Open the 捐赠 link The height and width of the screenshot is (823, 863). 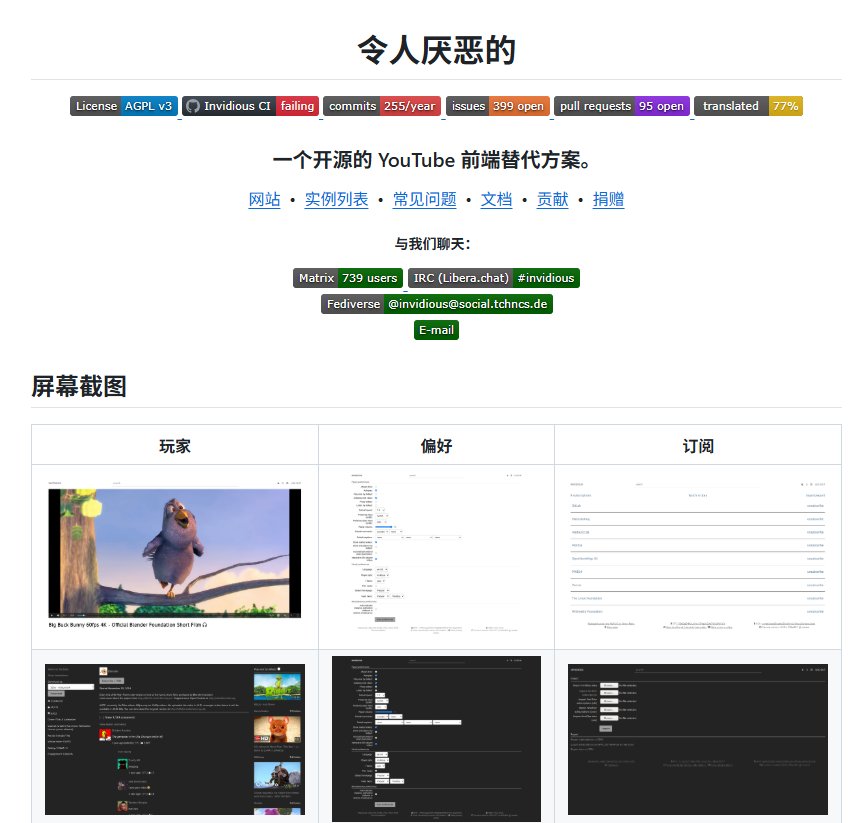click(608, 199)
